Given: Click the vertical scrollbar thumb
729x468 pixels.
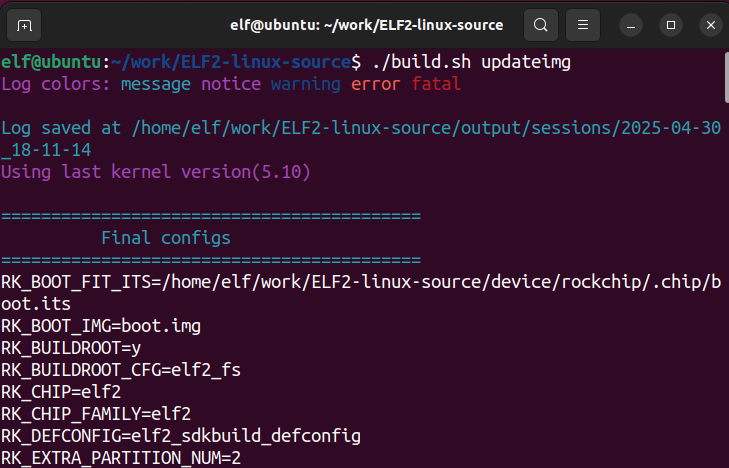Looking at the screenshot, I should click(726, 77).
